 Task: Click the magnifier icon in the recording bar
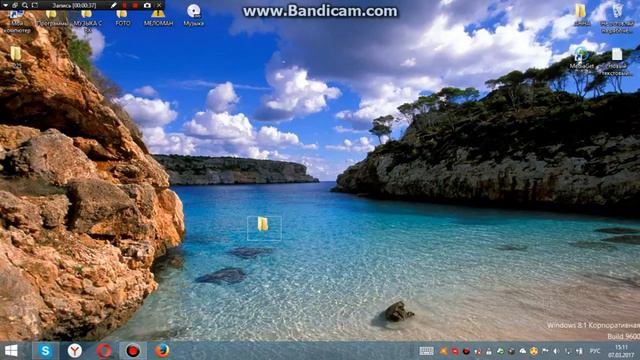click(25, 5)
